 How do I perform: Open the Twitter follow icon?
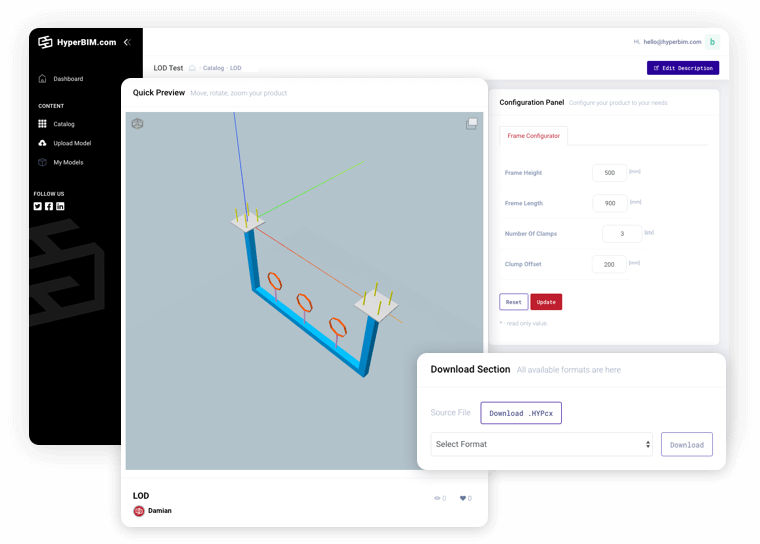38,206
